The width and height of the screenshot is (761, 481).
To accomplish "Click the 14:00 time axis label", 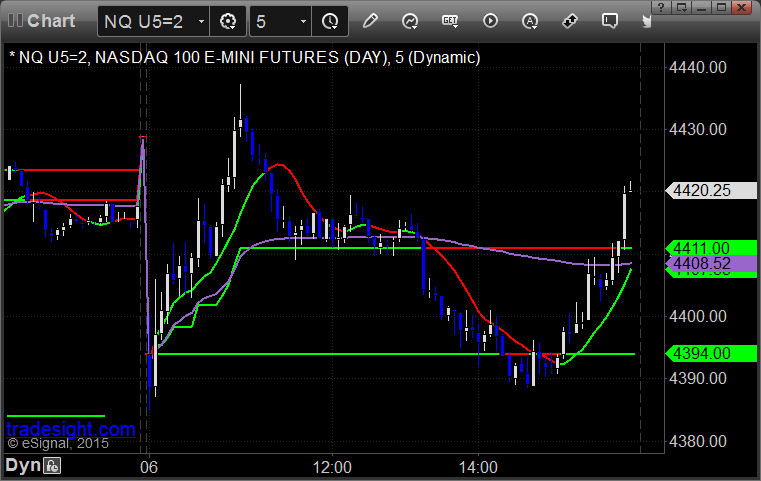I will pyautogui.click(x=478, y=467).
